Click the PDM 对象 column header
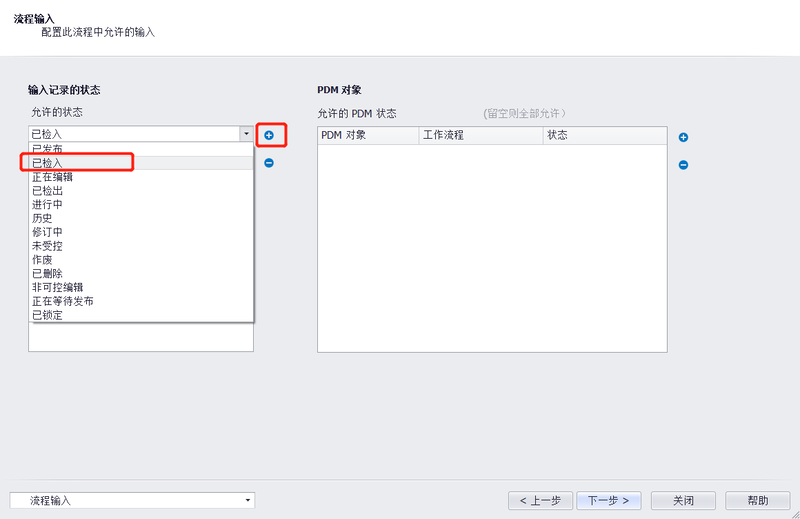Image resolution: width=800 pixels, height=519 pixels. [368, 135]
